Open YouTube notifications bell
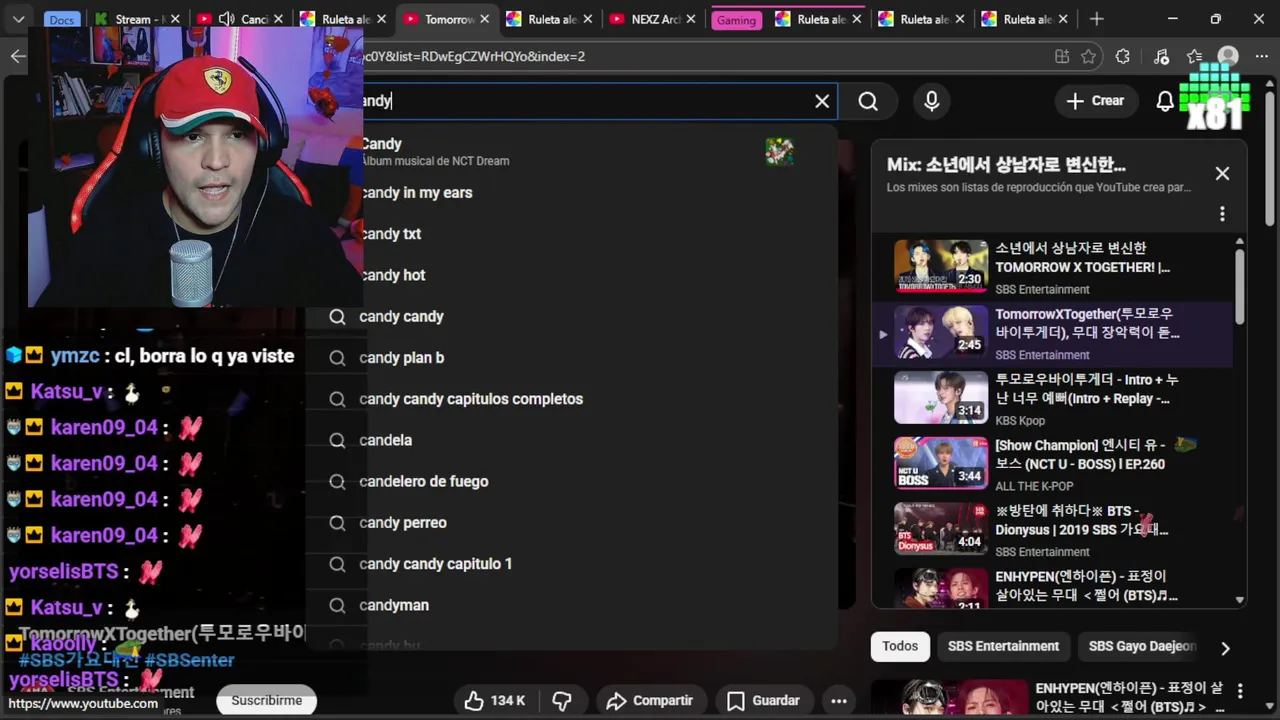The height and width of the screenshot is (720, 1280). tap(1165, 101)
